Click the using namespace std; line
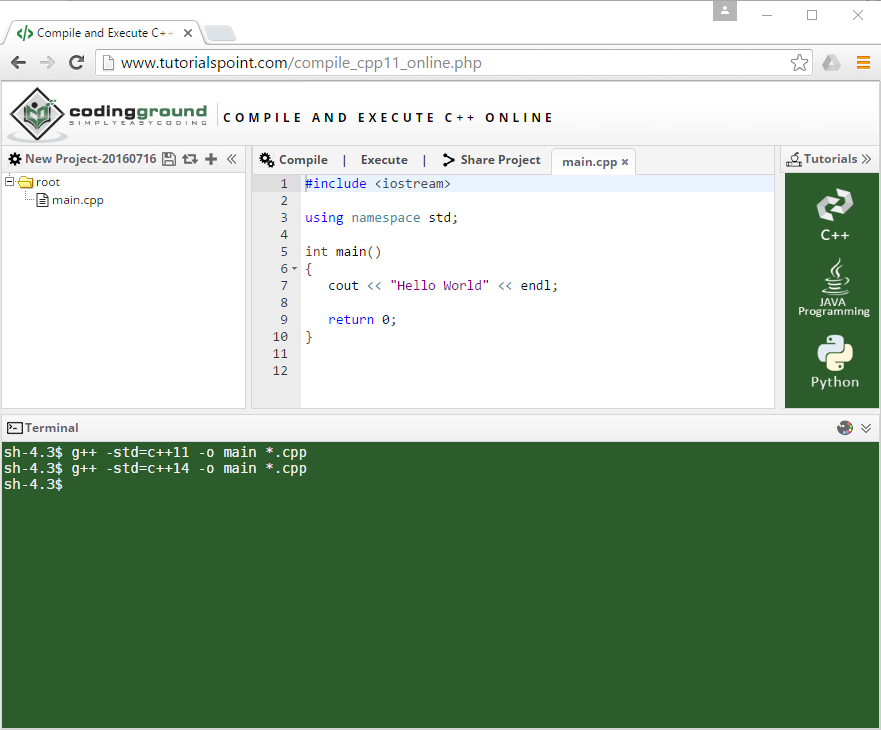This screenshot has width=881, height=730. tap(381, 218)
